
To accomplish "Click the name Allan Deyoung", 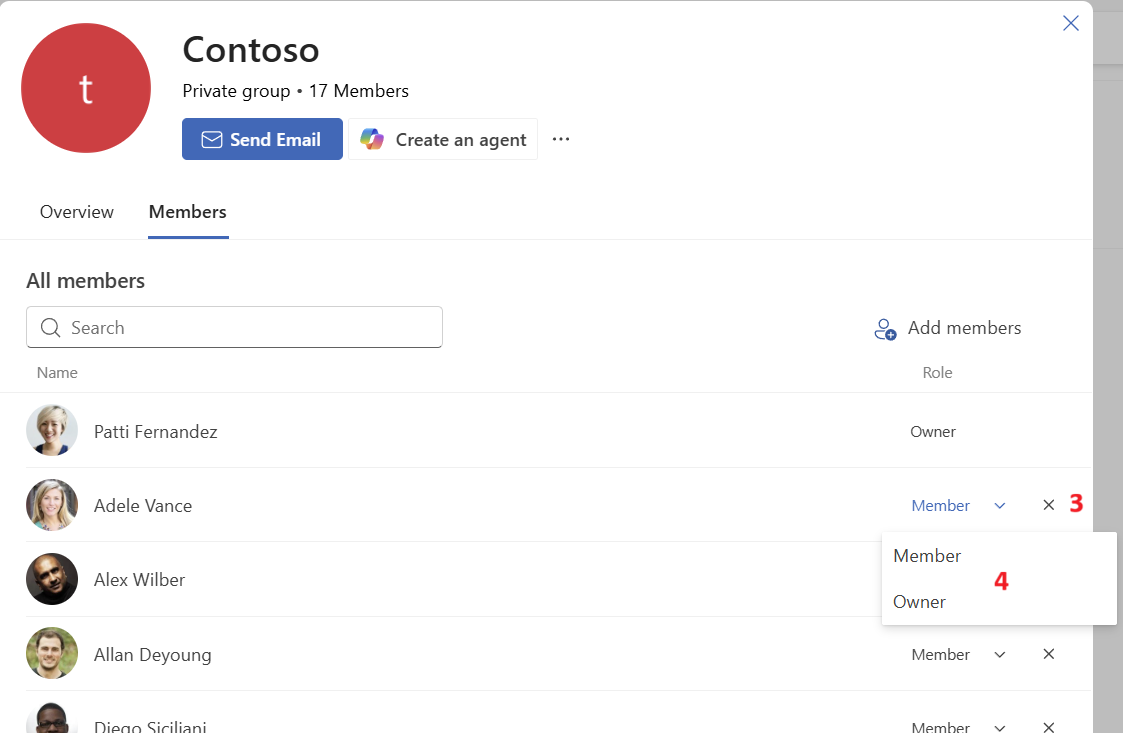I will 153,655.
